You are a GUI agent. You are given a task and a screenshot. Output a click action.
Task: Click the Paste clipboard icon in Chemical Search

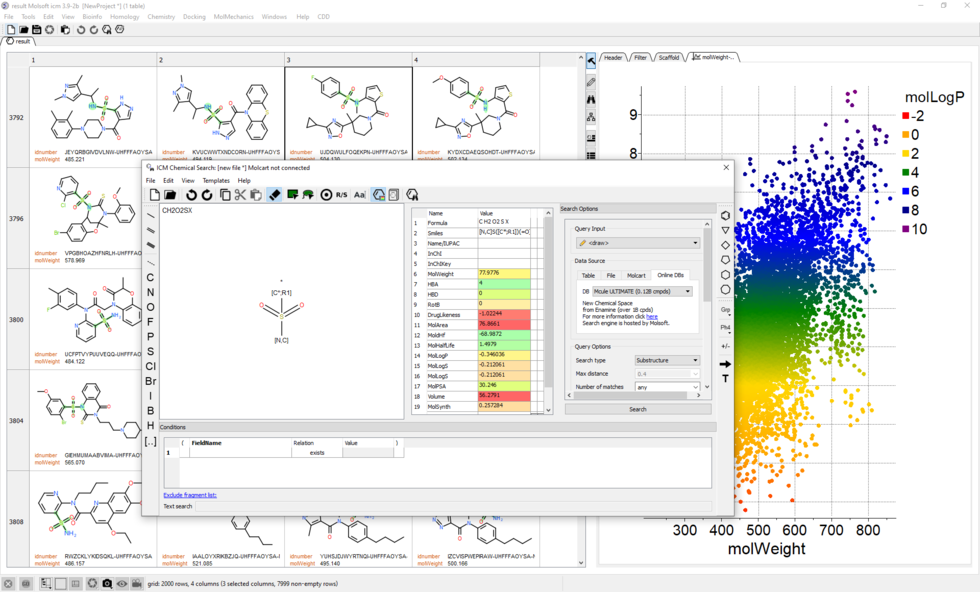tap(256, 195)
